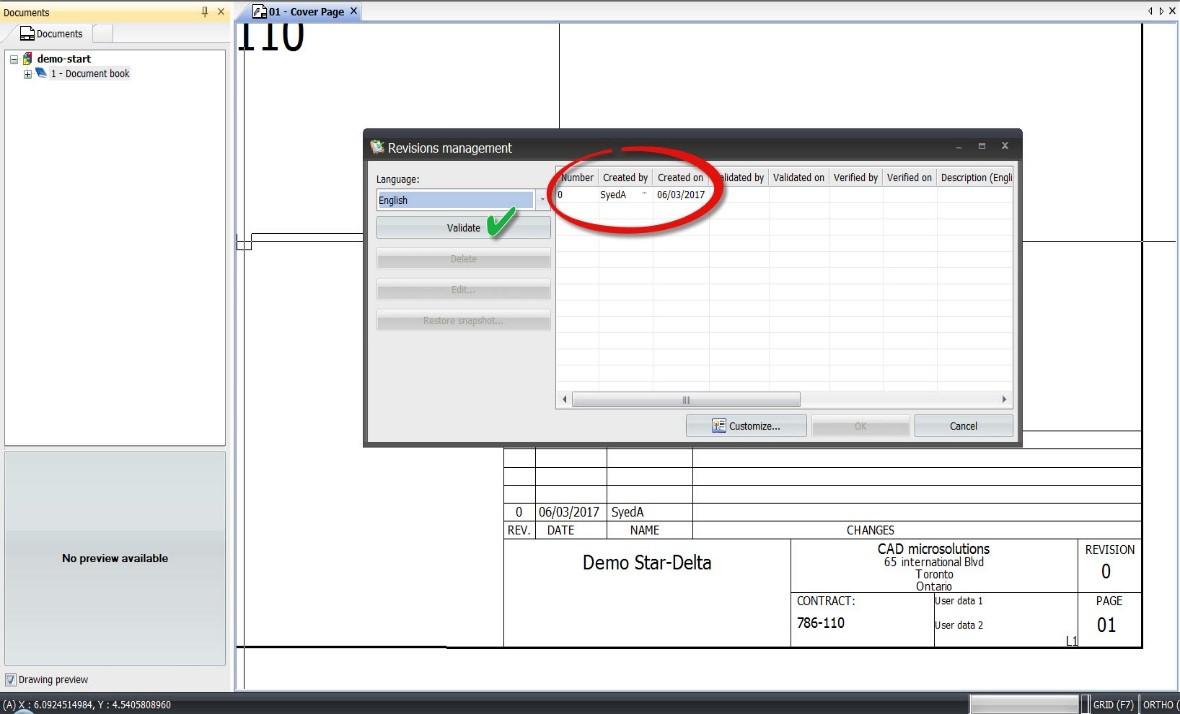Toggle the Drawing preview checkbox
This screenshot has height=714, width=1180.
11,679
